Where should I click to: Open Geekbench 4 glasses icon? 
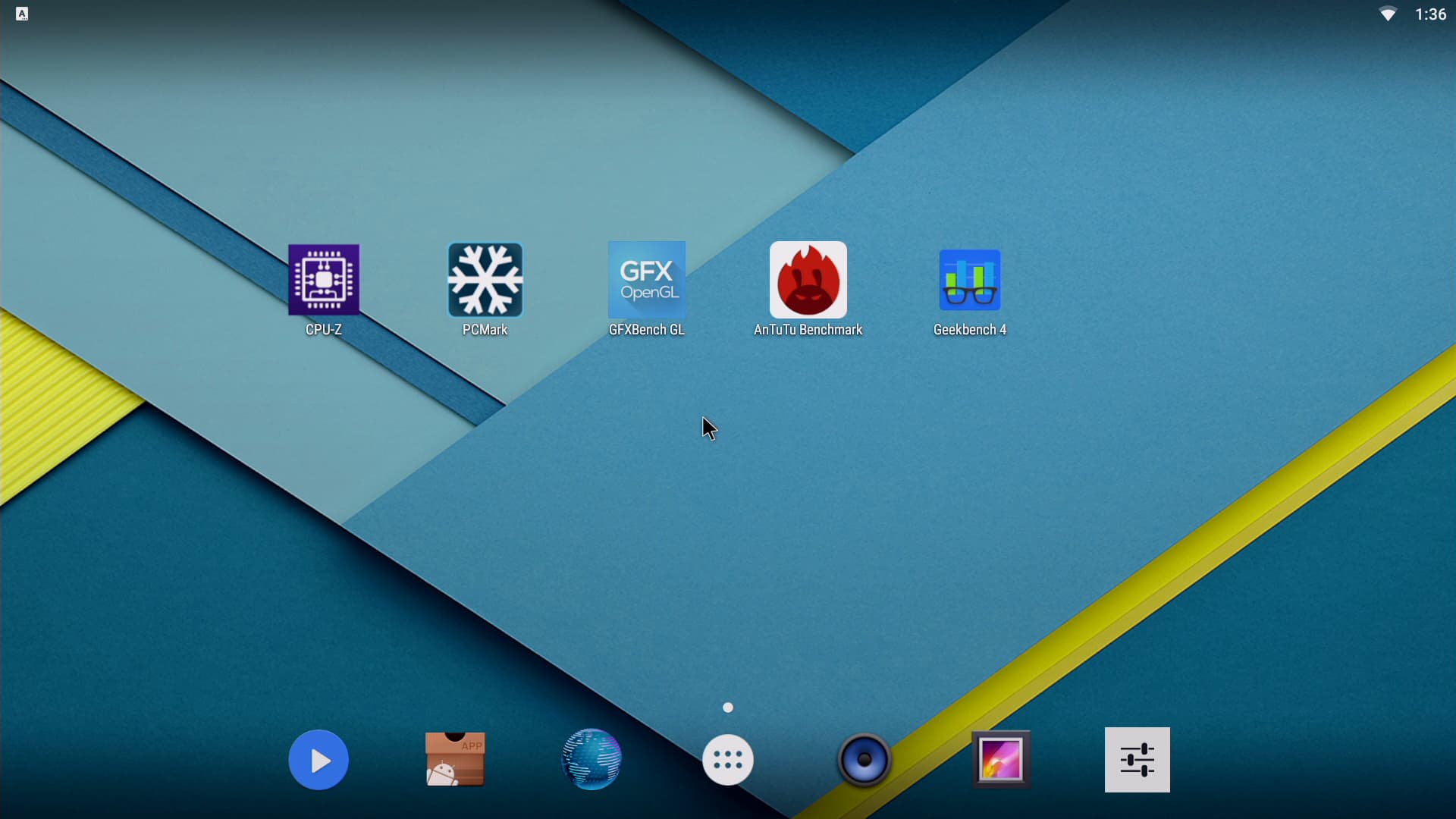click(970, 279)
